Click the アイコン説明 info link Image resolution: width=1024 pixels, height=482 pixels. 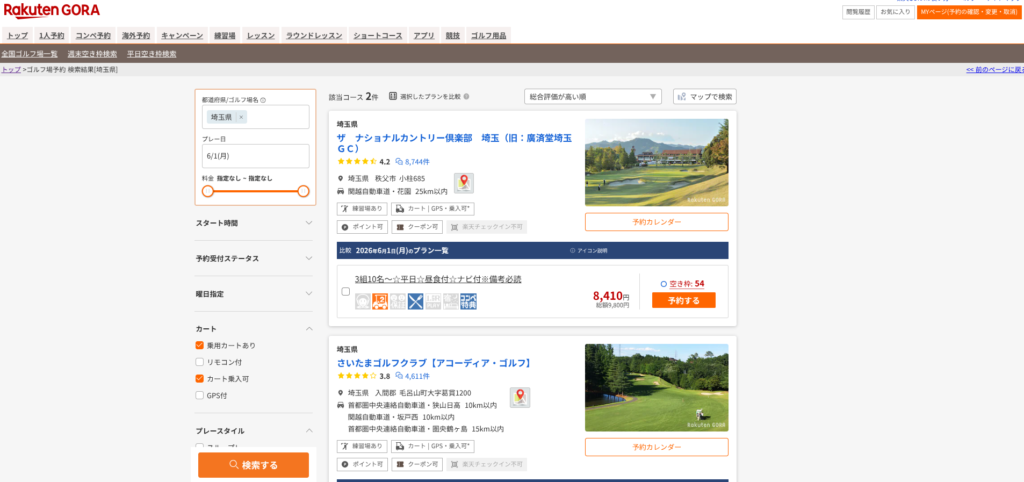[x=588, y=250]
